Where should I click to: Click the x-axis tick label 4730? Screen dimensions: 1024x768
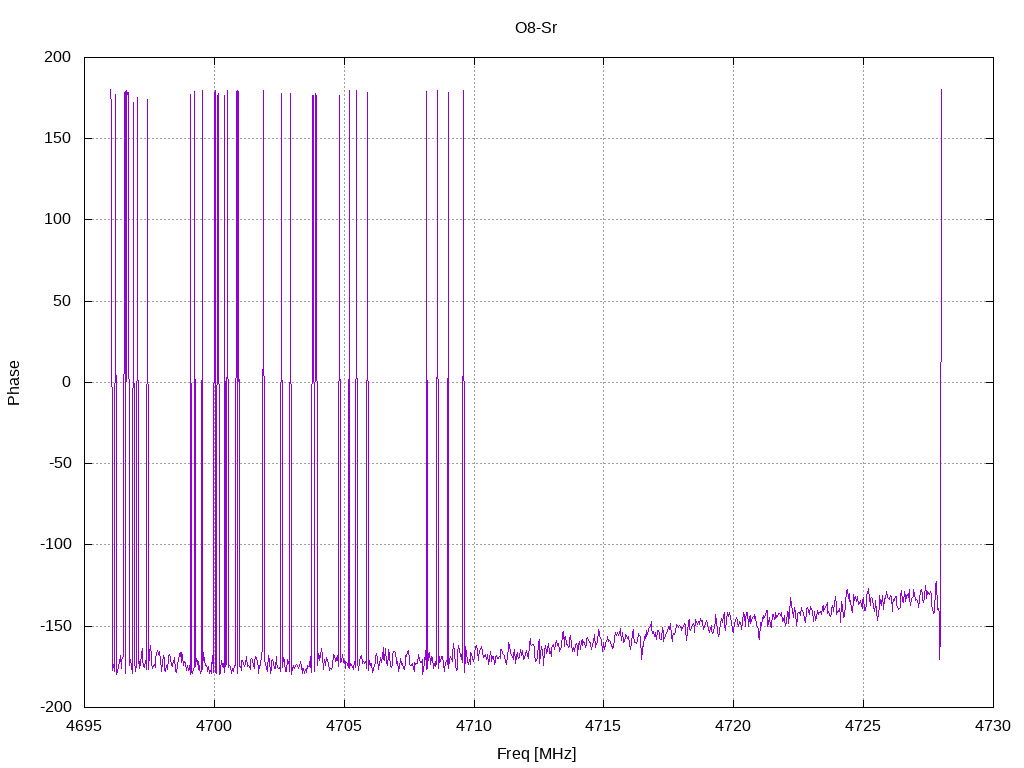(993, 726)
